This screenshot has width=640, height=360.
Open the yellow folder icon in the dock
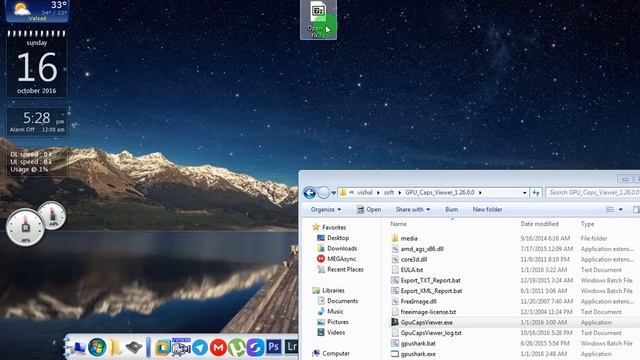coord(116,347)
